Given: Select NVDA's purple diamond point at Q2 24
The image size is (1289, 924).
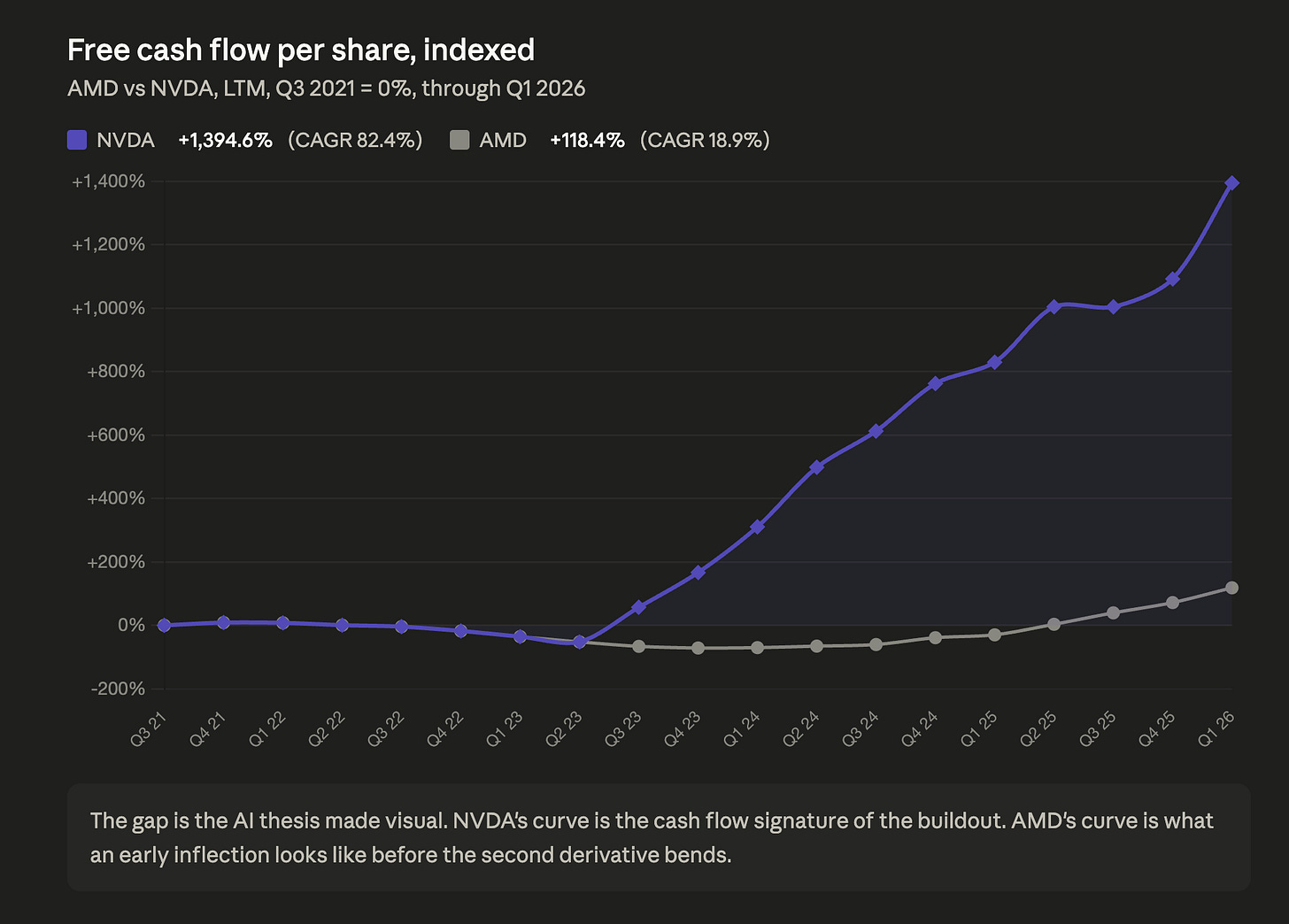Looking at the screenshot, I should (817, 466).
